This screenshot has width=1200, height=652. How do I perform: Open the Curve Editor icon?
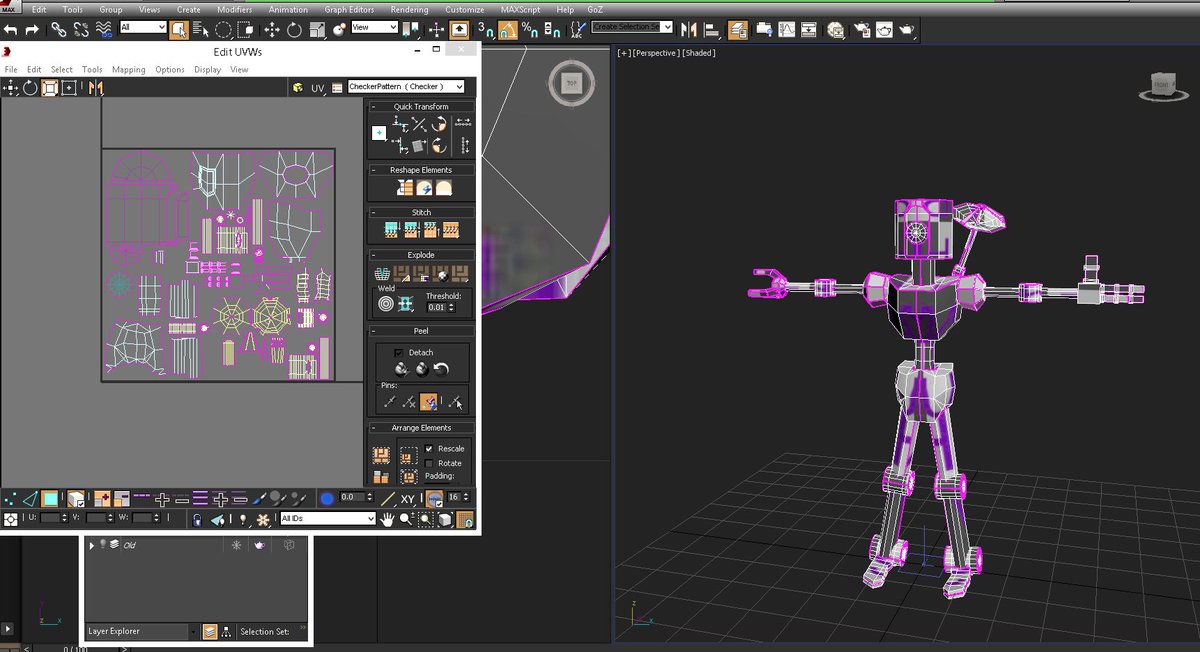click(786, 30)
